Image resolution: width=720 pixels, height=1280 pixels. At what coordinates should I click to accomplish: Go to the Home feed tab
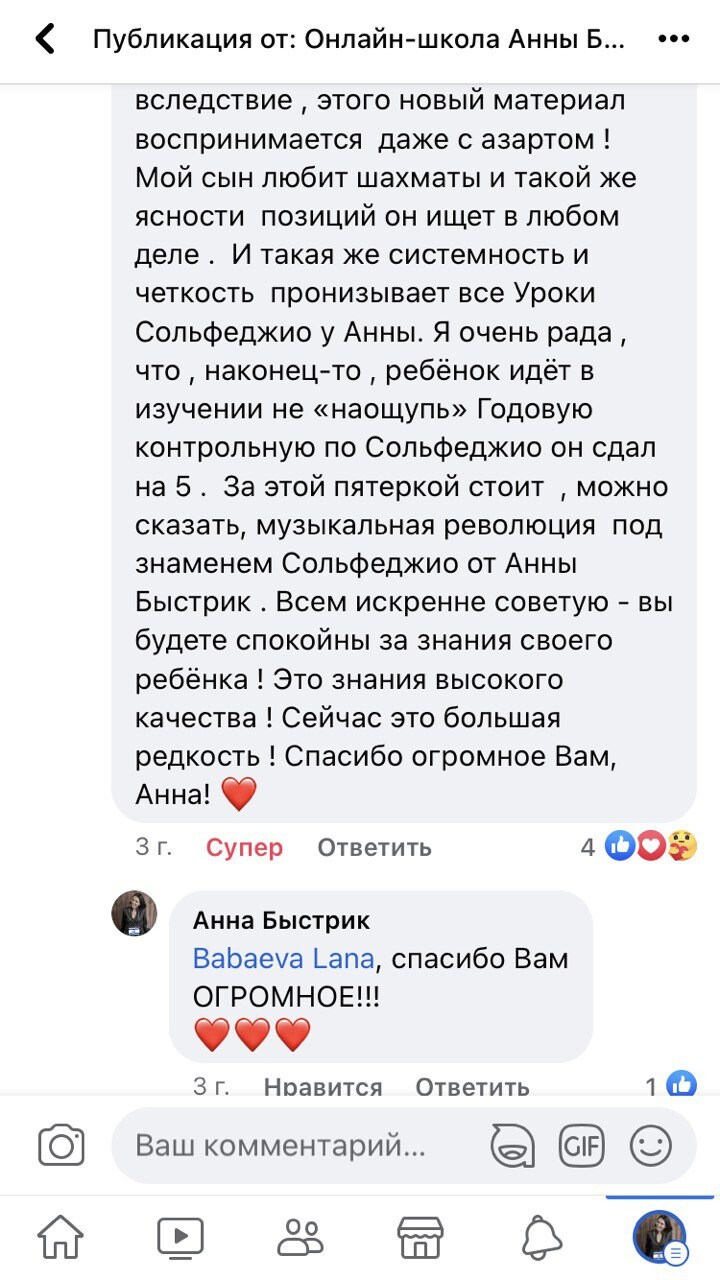[x=60, y=1237]
